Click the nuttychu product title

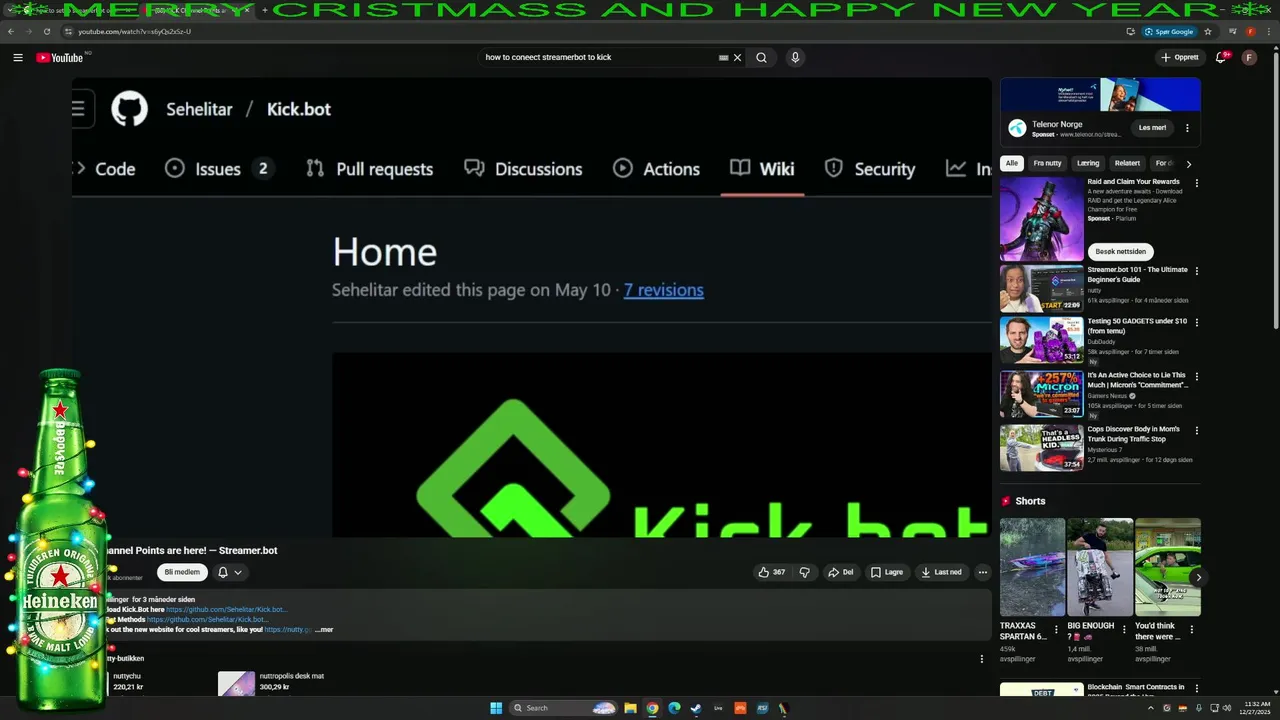pos(127,676)
